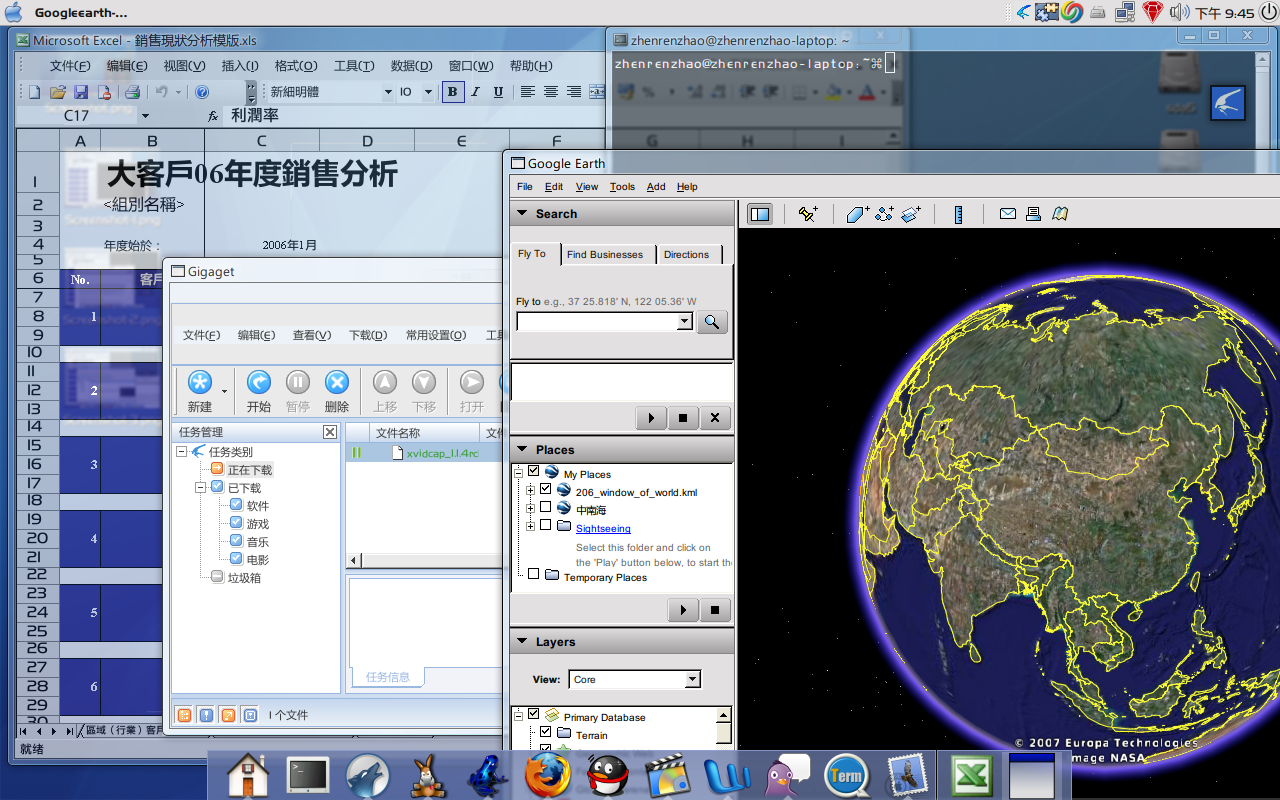Click Gigaget 打开 open icon
1280x800 pixels.
pyautogui.click(x=472, y=382)
